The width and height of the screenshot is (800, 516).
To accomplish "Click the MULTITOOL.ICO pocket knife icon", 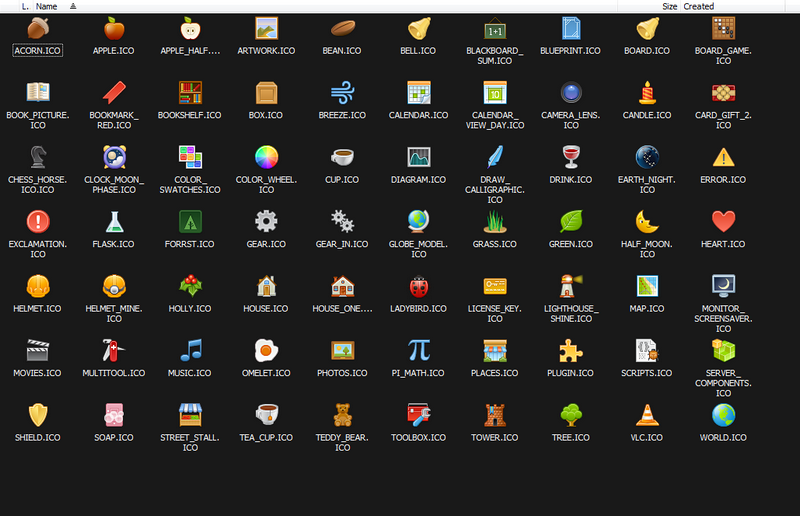I will click(x=113, y=350).
